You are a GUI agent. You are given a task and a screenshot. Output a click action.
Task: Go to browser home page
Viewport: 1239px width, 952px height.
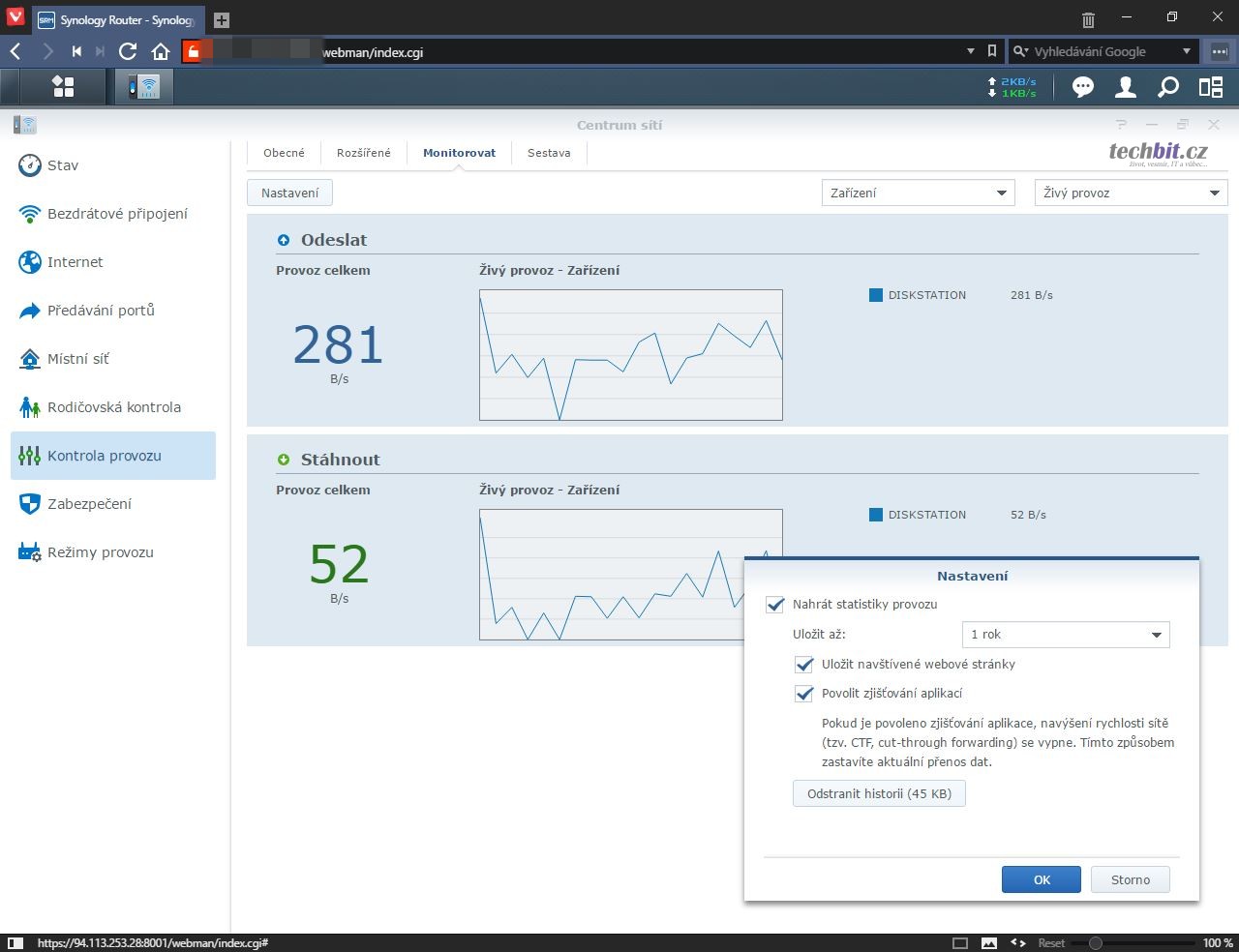tap(161, 51)
